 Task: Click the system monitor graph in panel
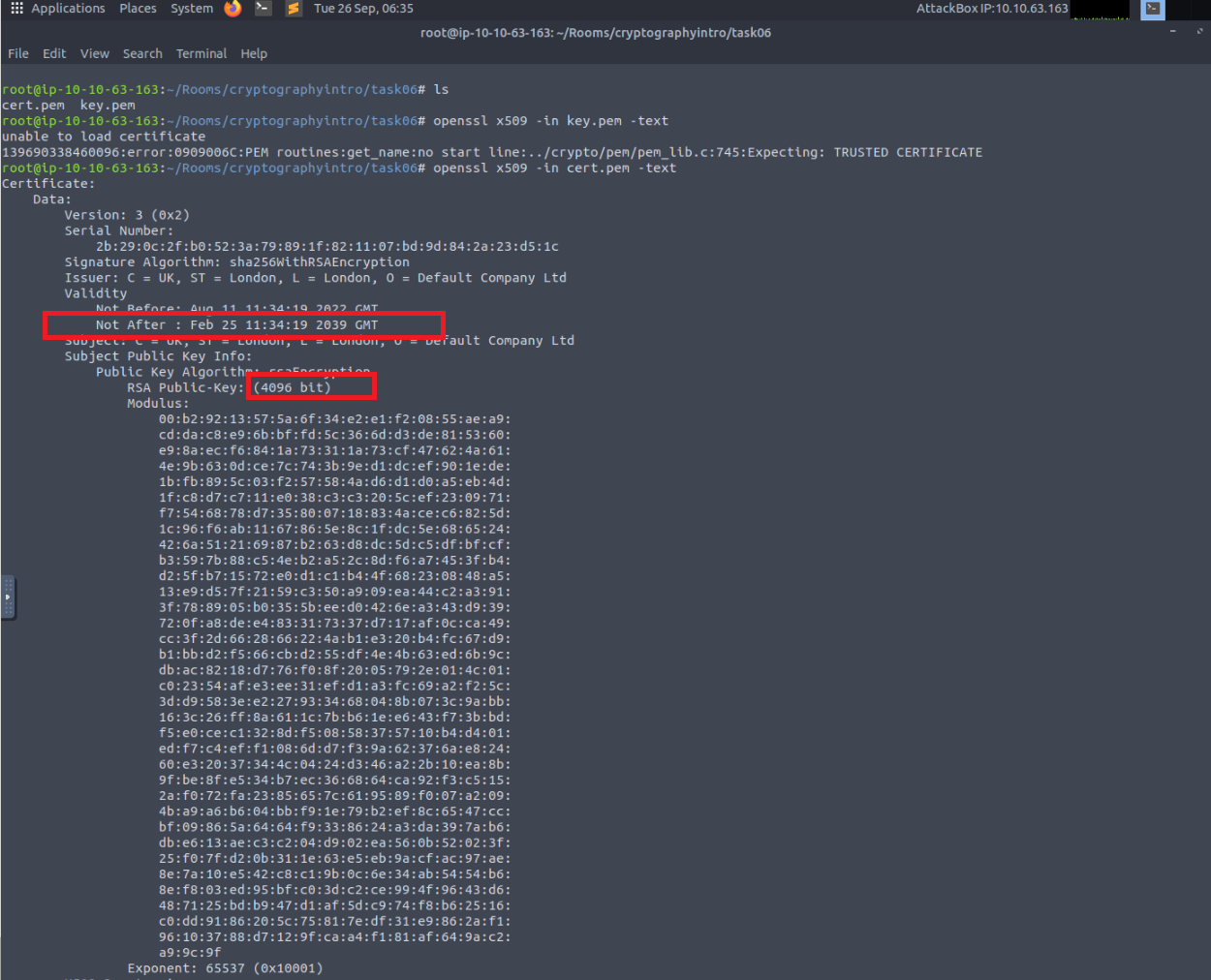pos(1100,10)
